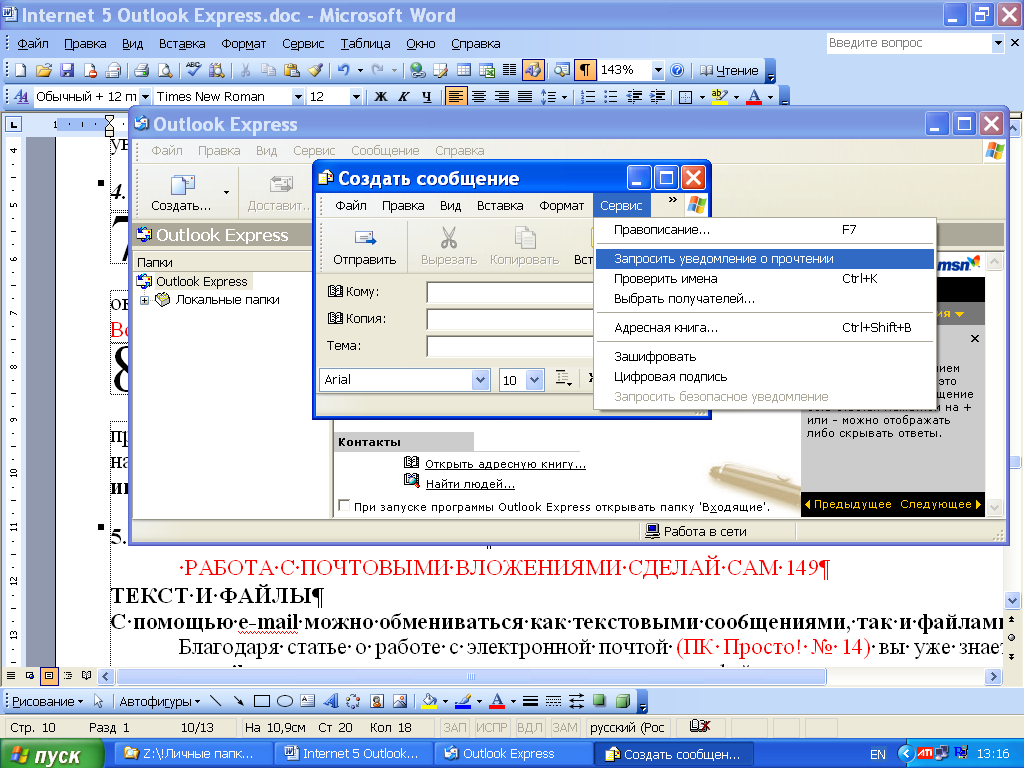Open Word Help question mark icon
This screenshot has height=768, width=1024.
[677, 70]
